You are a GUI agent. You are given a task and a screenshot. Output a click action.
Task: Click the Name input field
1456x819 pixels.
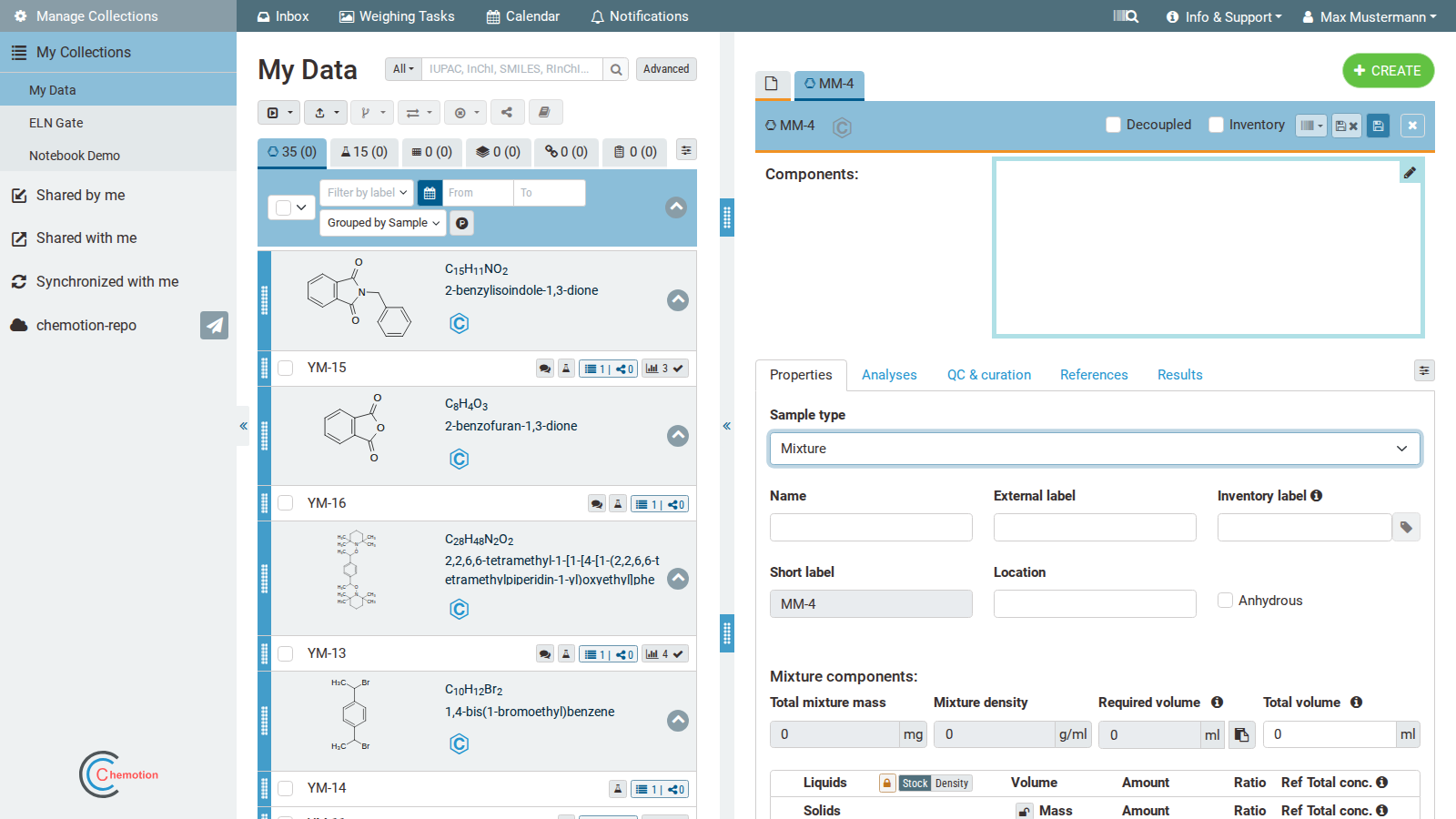point(871,528)
